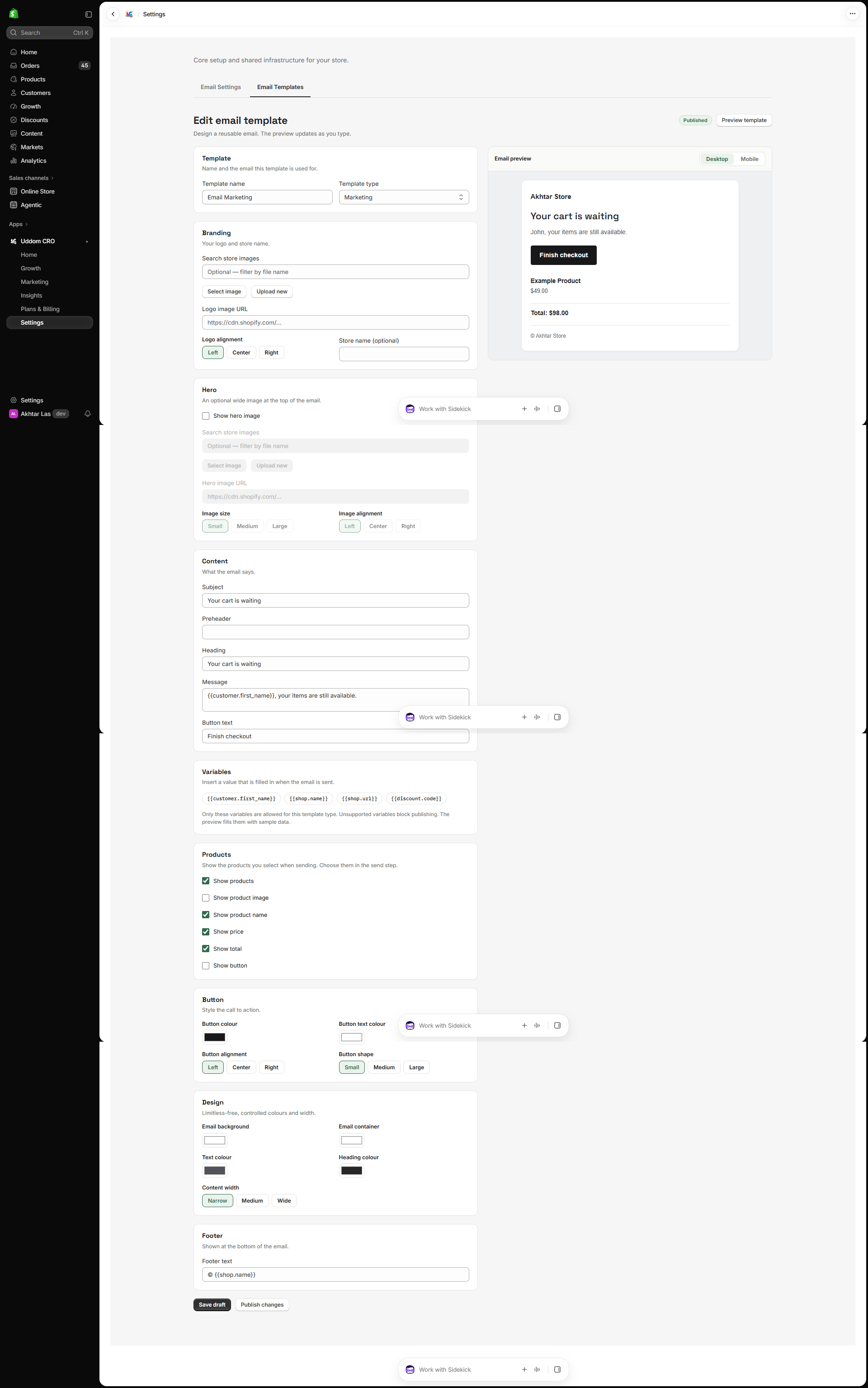Uncheck the Show products checkbox
Viewport: 868px width, 1388px height.
[206, 881]
